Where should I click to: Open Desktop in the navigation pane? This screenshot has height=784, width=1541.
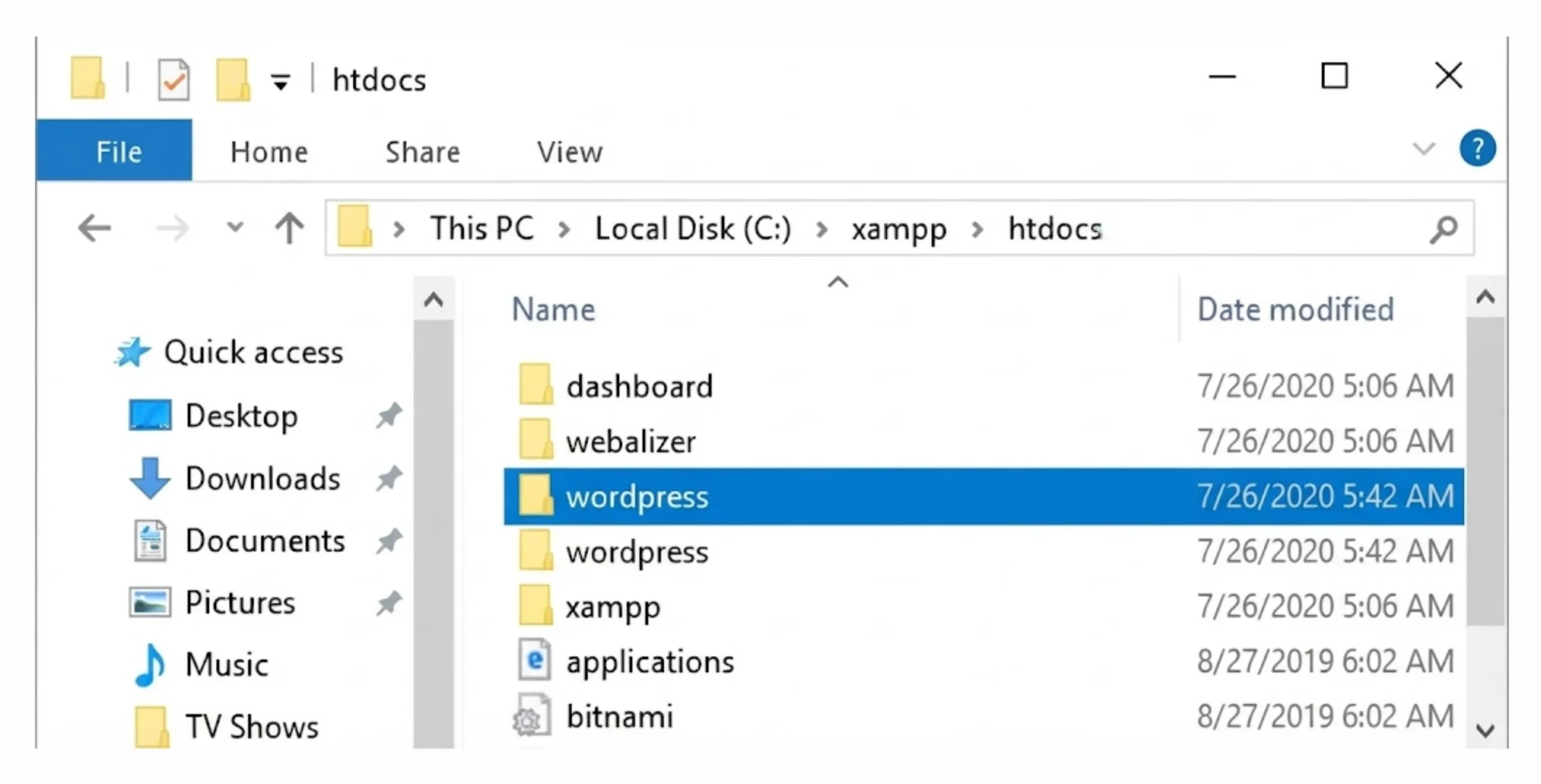[241, 416]
